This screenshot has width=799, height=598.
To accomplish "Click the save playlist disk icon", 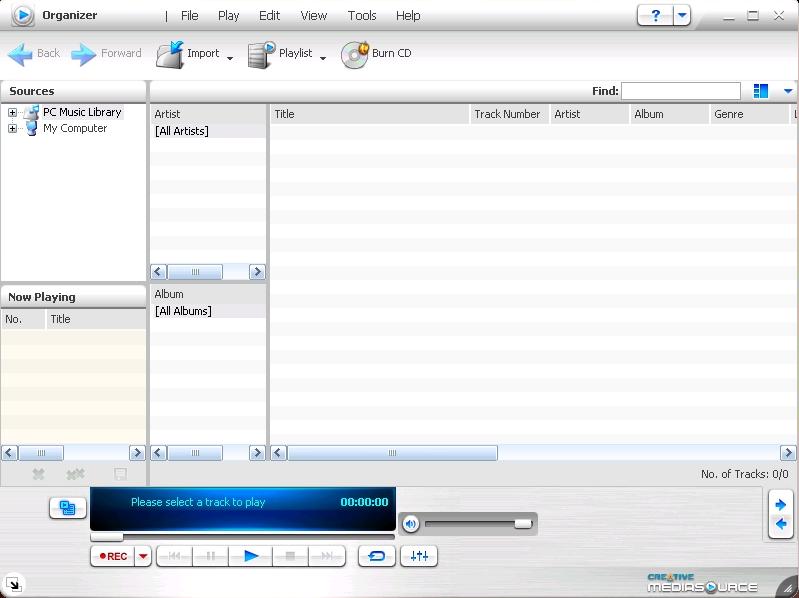I will click(x=120, y=474).
